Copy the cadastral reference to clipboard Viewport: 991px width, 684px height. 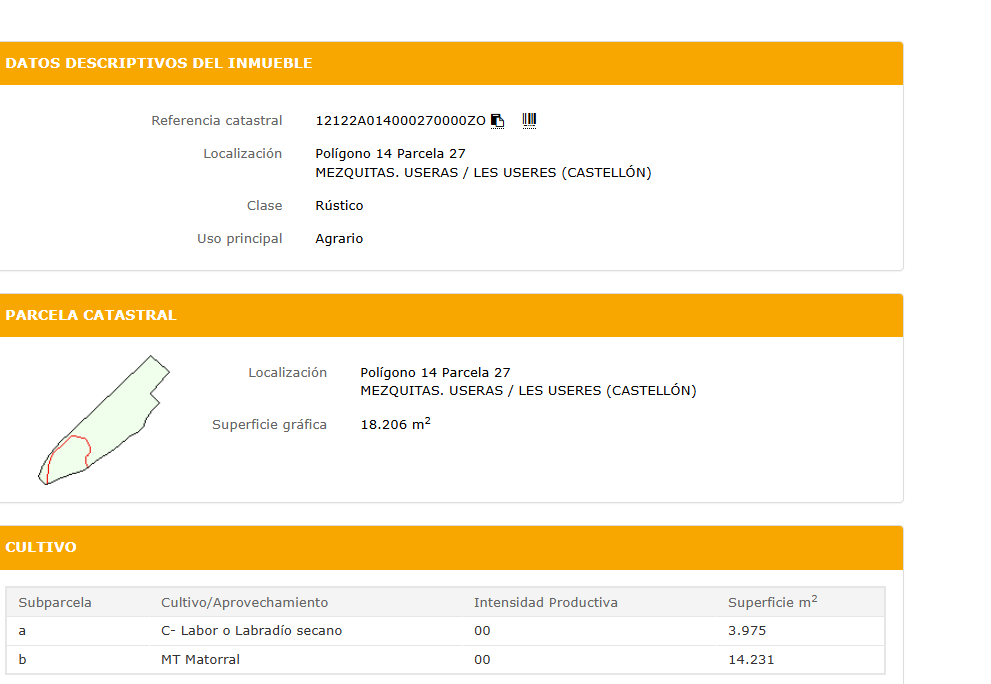click(498, 121)
